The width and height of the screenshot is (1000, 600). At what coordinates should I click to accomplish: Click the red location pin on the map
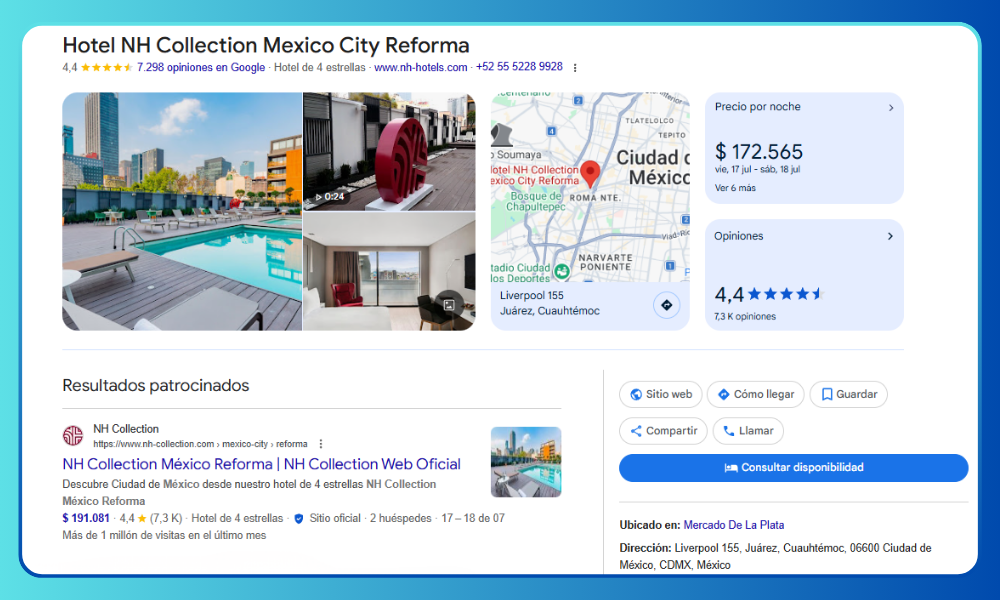[x=591, y=173]
